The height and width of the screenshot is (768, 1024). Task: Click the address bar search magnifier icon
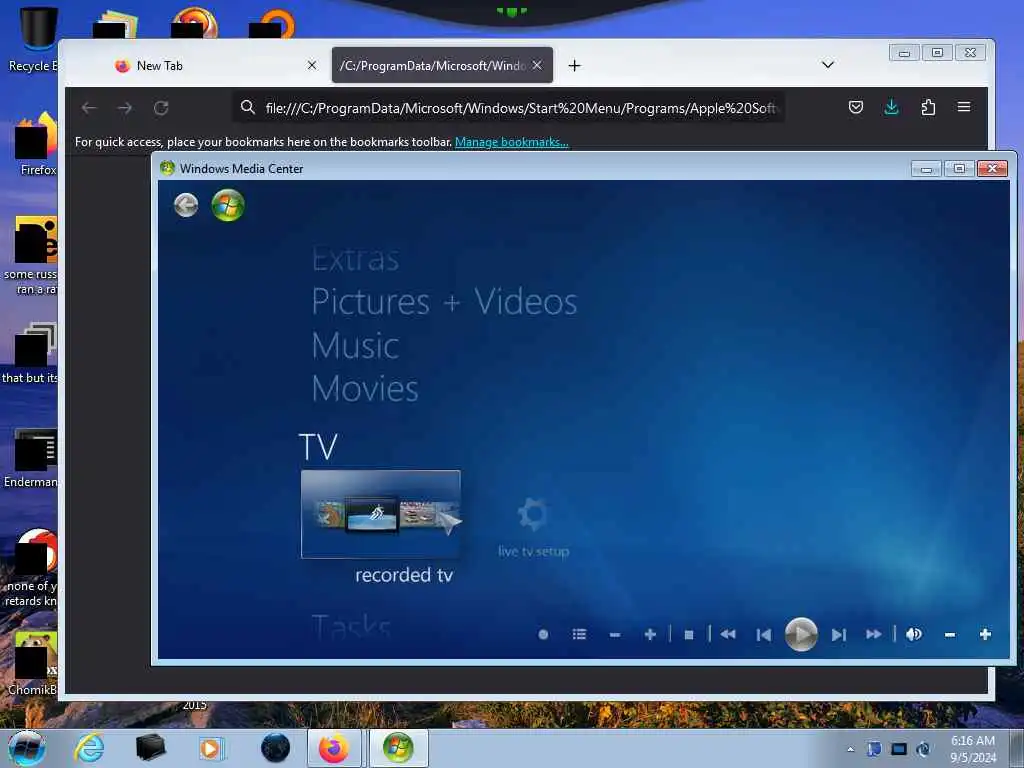click(248, 107)
